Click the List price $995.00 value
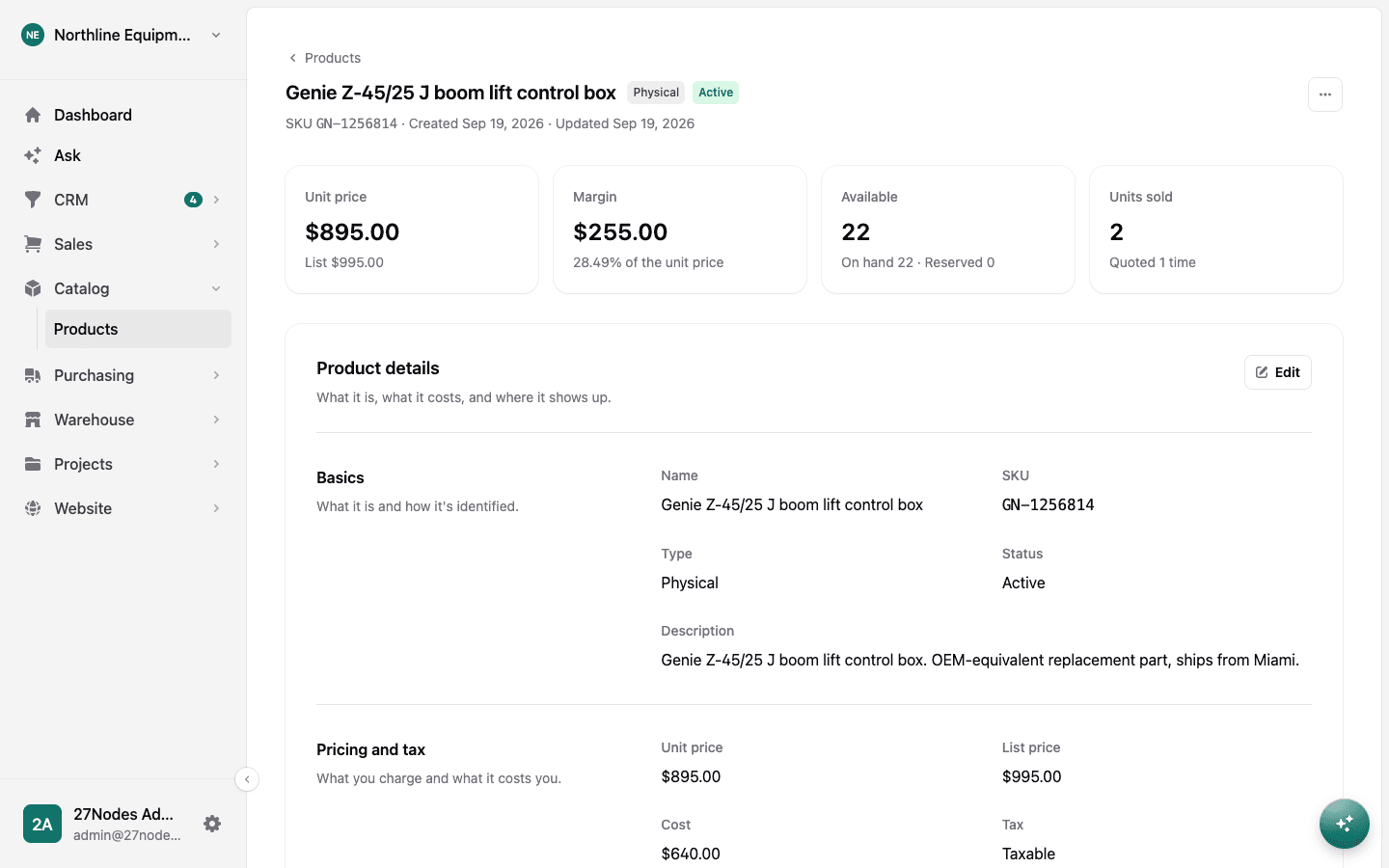This screenshot has width=1389, height=868. tap(1031, 776)
